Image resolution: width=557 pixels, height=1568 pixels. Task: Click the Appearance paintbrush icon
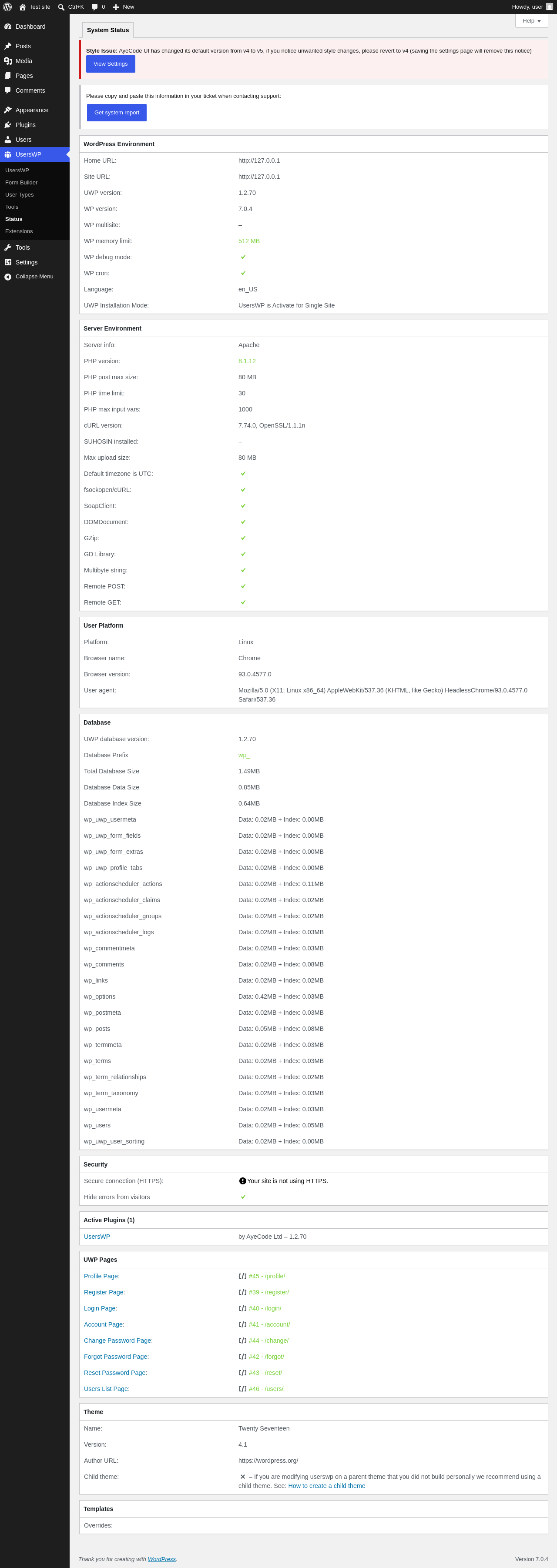(x=8, y=110)
